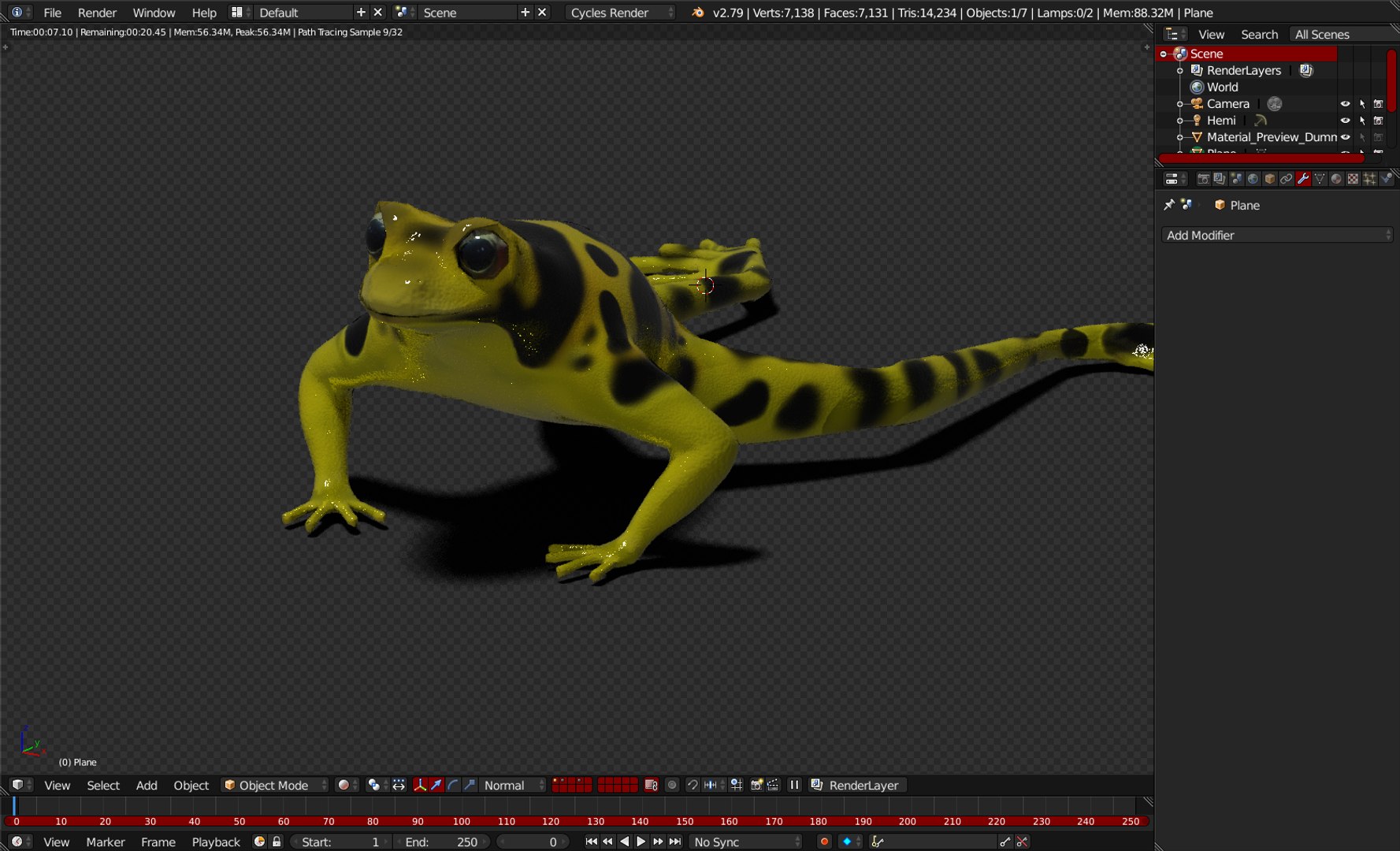Click the outliner horizontal scrollbar
Screen dimensions: 1400x851
(x=1261, y=158)
